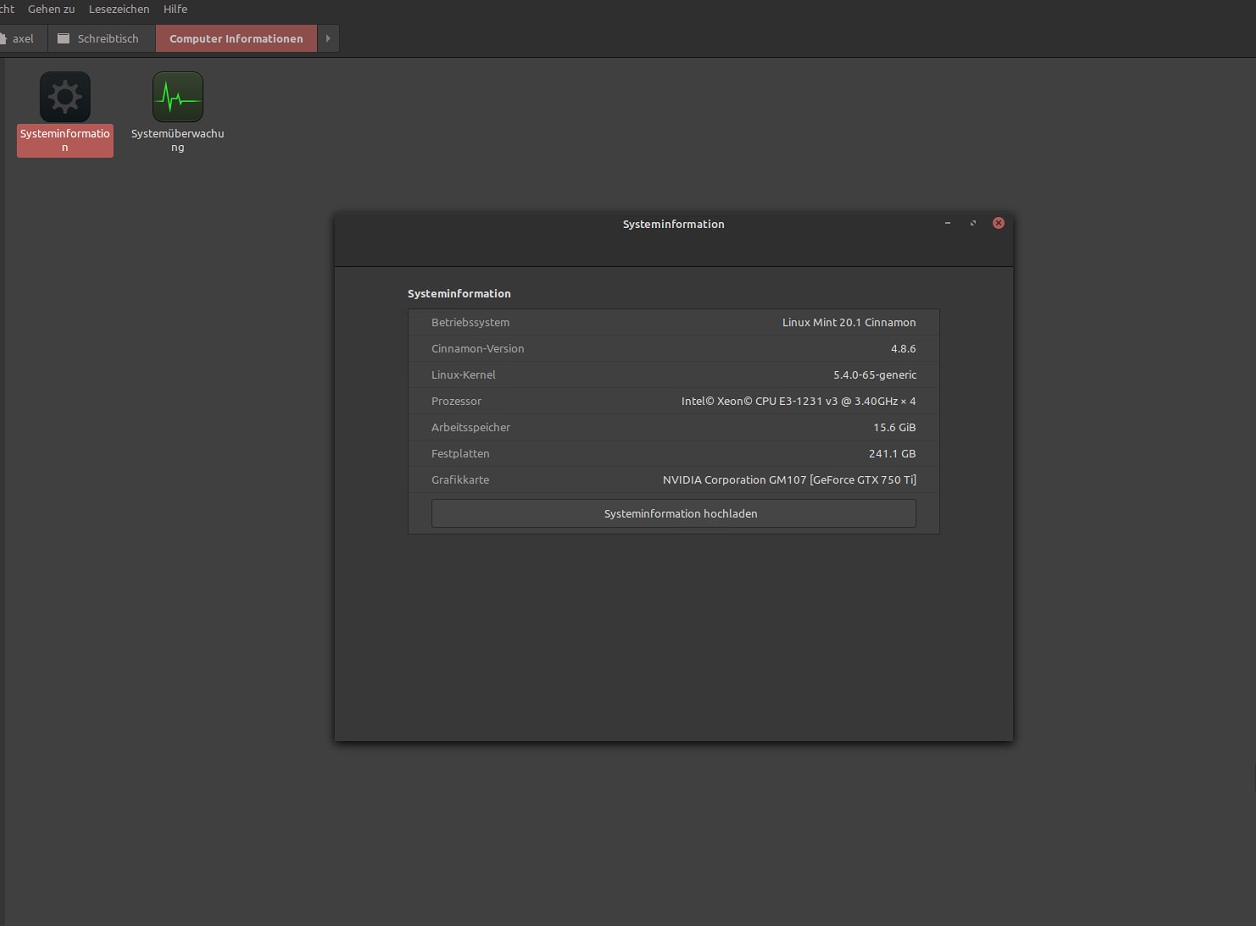This screenshot has height=926, width=1256.
Task: Click the path bar forward arrow
Action: pyautogui.click(x=328, y=39)
